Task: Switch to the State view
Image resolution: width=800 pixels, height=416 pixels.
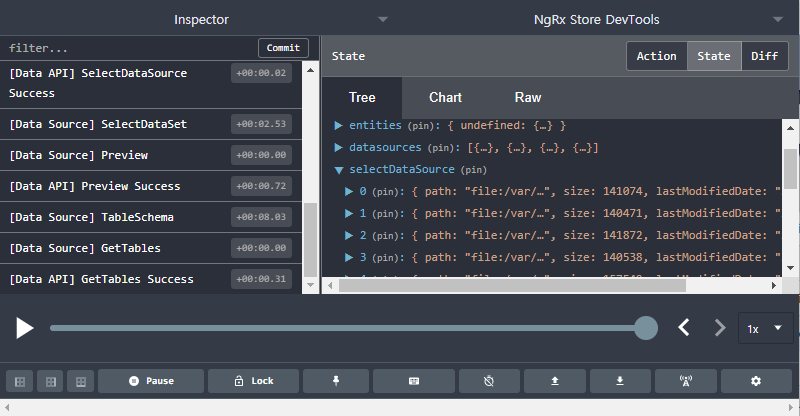Action: pyautogui.click(x=714, y=56)
